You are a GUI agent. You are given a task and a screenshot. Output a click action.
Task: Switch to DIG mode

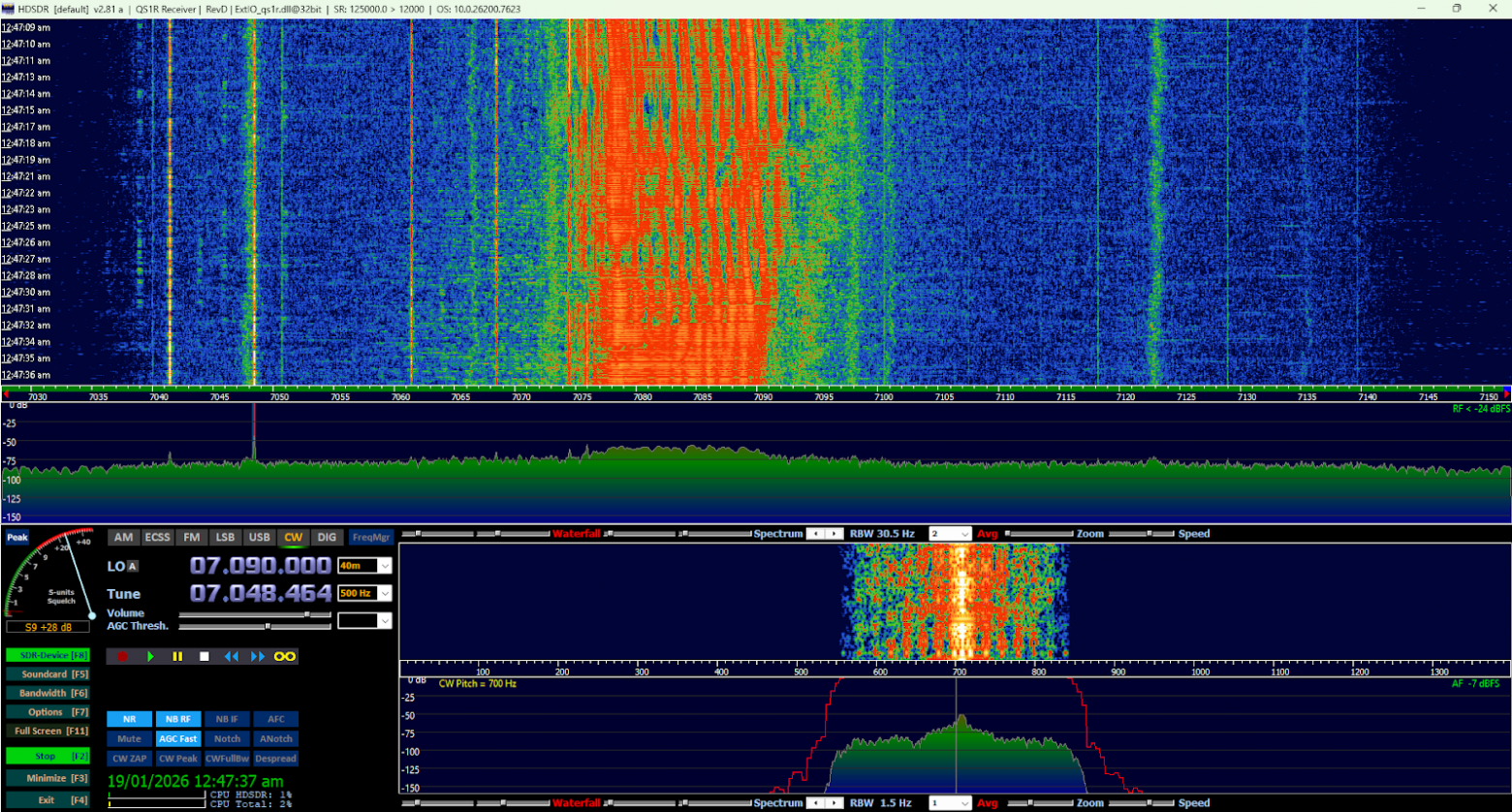pyautogui.click(x=328, y=537)
